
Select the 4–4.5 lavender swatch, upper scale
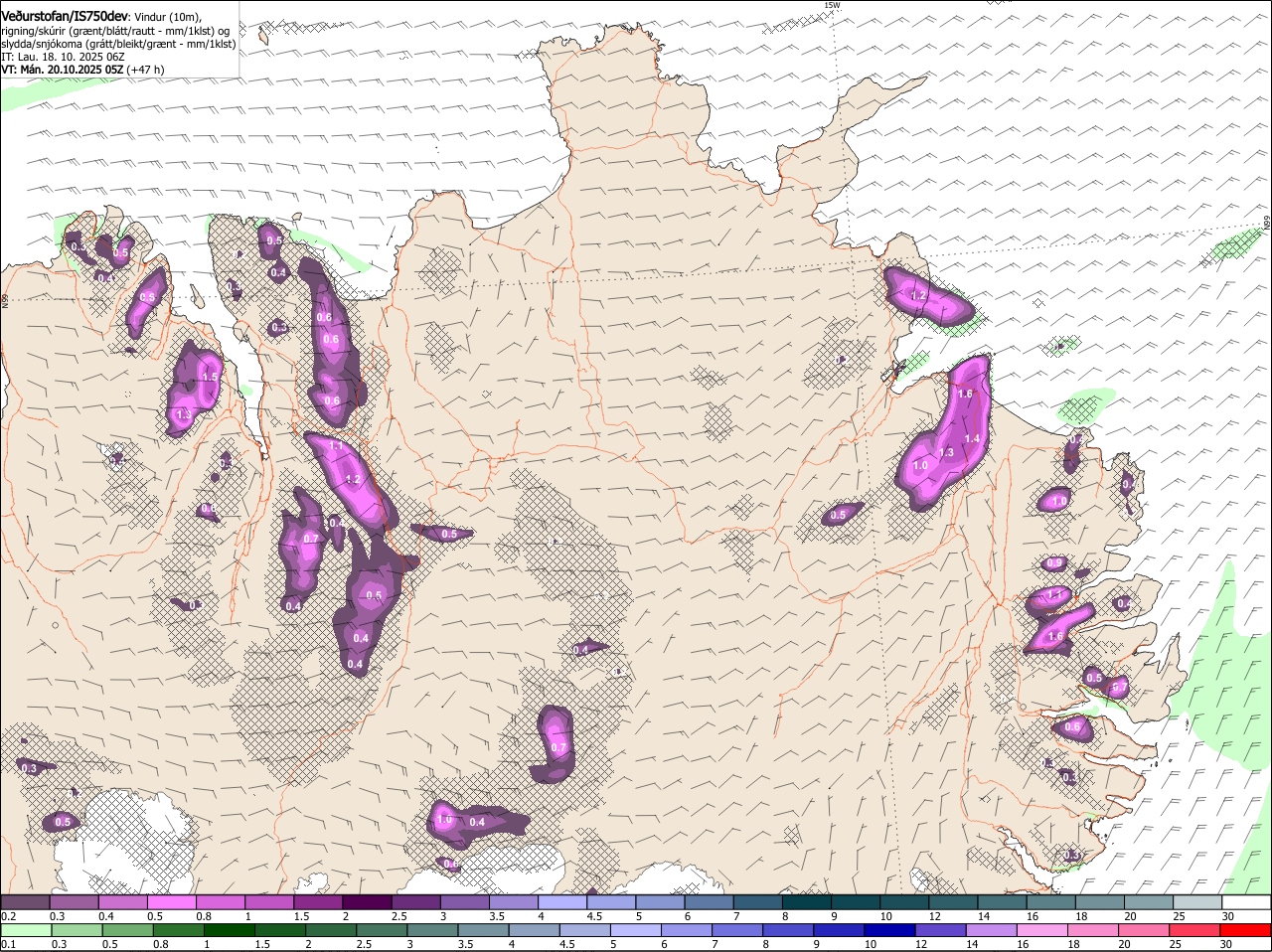coord(562,902)
